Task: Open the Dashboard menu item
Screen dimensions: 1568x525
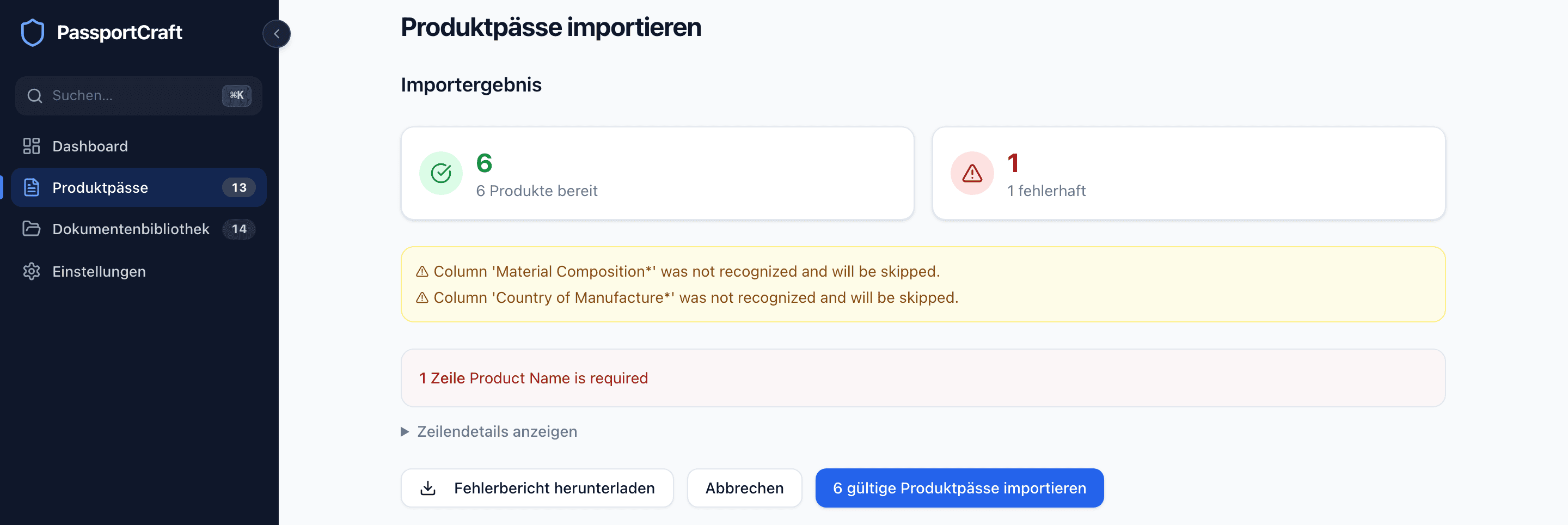Action: pyautogui.click(x=139, y=146)
